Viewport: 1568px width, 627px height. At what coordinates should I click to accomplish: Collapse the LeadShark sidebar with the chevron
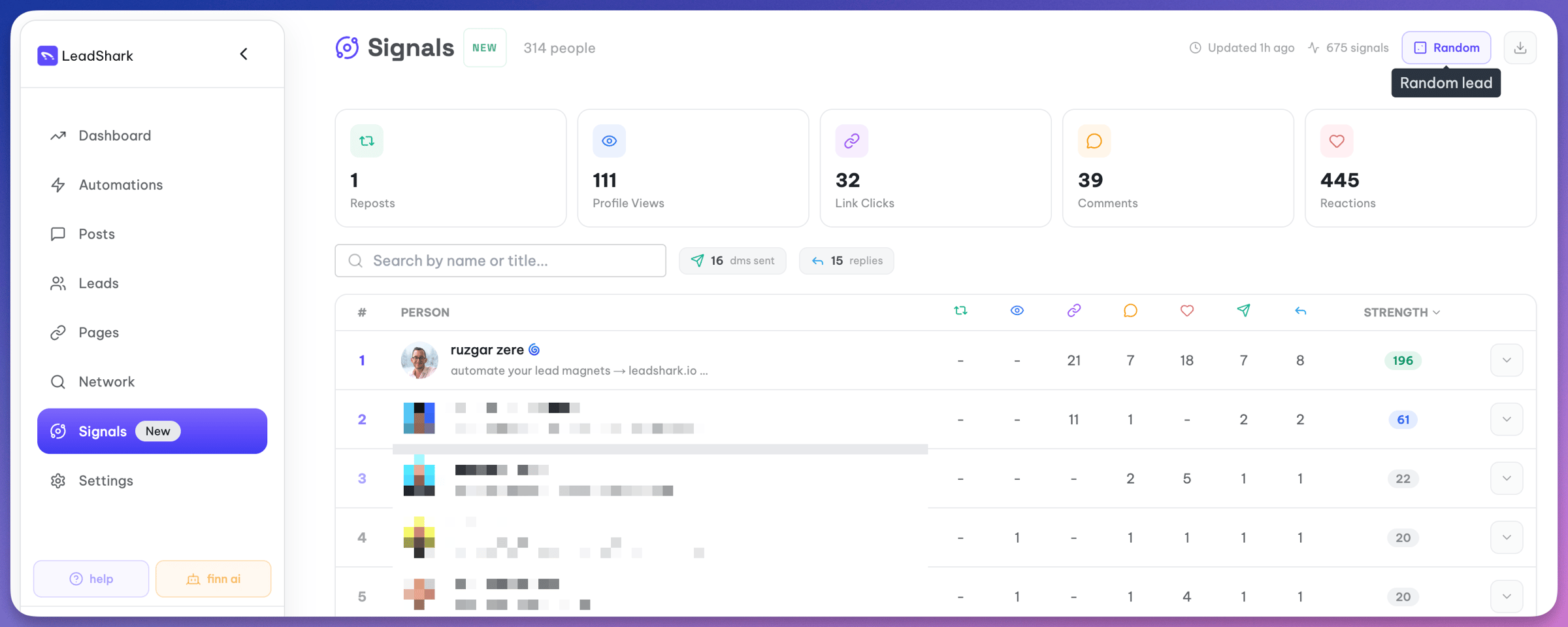pos(244,54)
